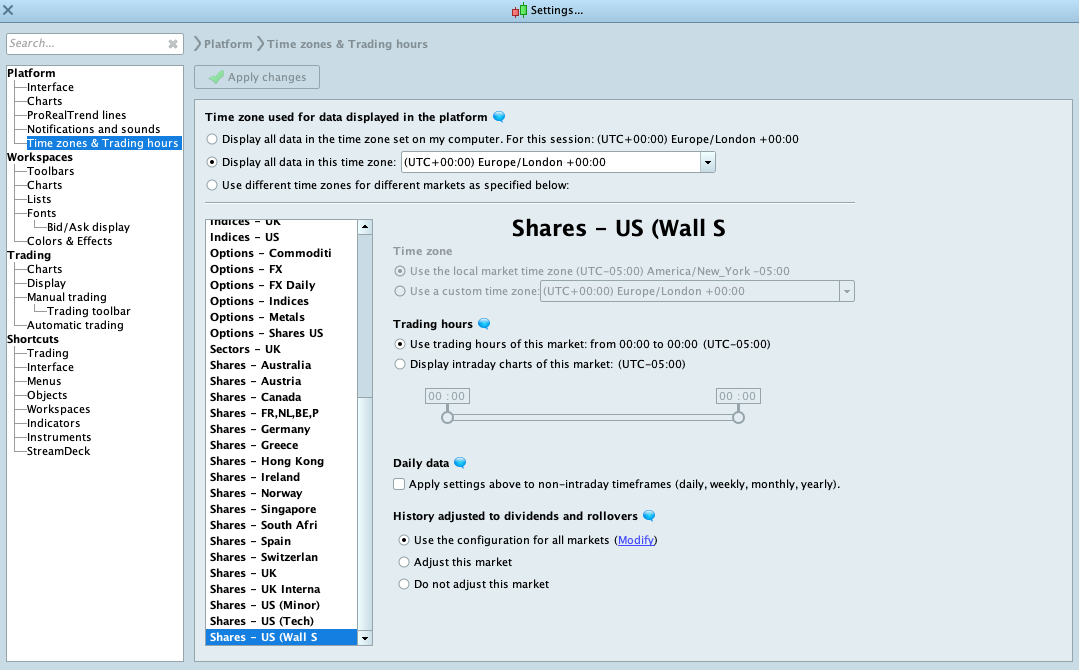Select 'Options - Metals' in market list

pyautogui.click(x=281, y=317)
